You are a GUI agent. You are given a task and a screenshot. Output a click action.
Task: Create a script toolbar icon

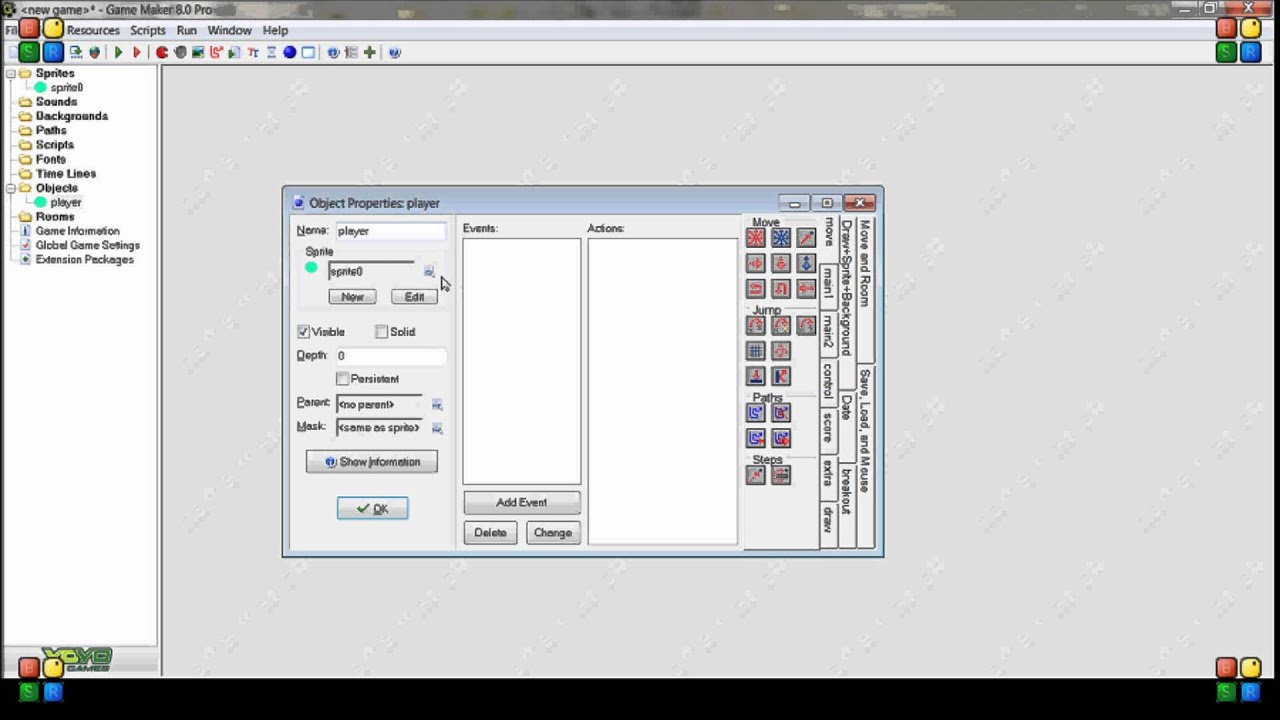tap(234, 52)
